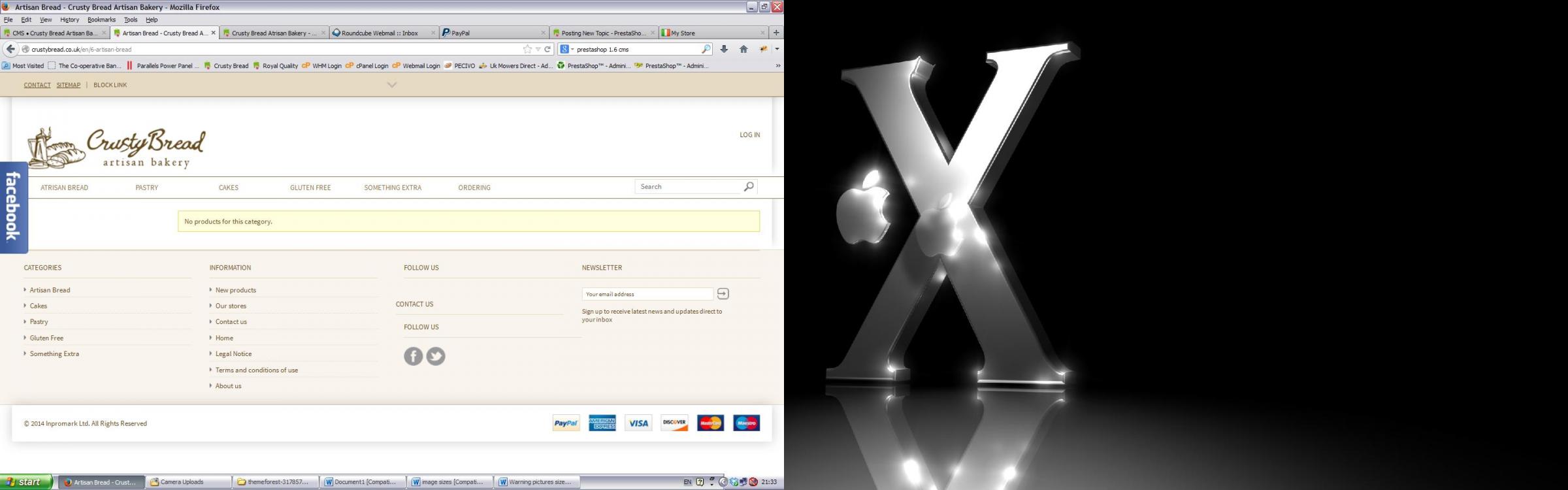Click the Visa payment logo
The height and width of the screenshot is (490, 1568).
point(638,423)
